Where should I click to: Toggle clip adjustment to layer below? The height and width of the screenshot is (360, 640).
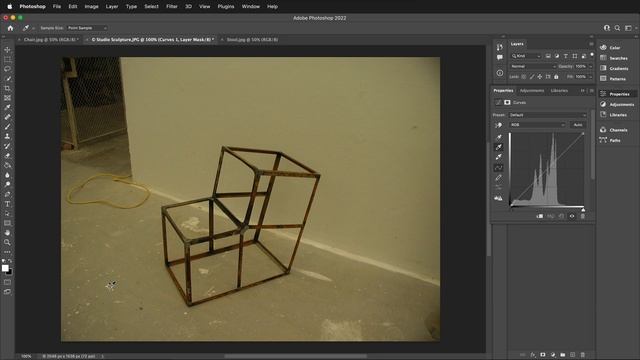pyautogui.click(x=540, y=216)
